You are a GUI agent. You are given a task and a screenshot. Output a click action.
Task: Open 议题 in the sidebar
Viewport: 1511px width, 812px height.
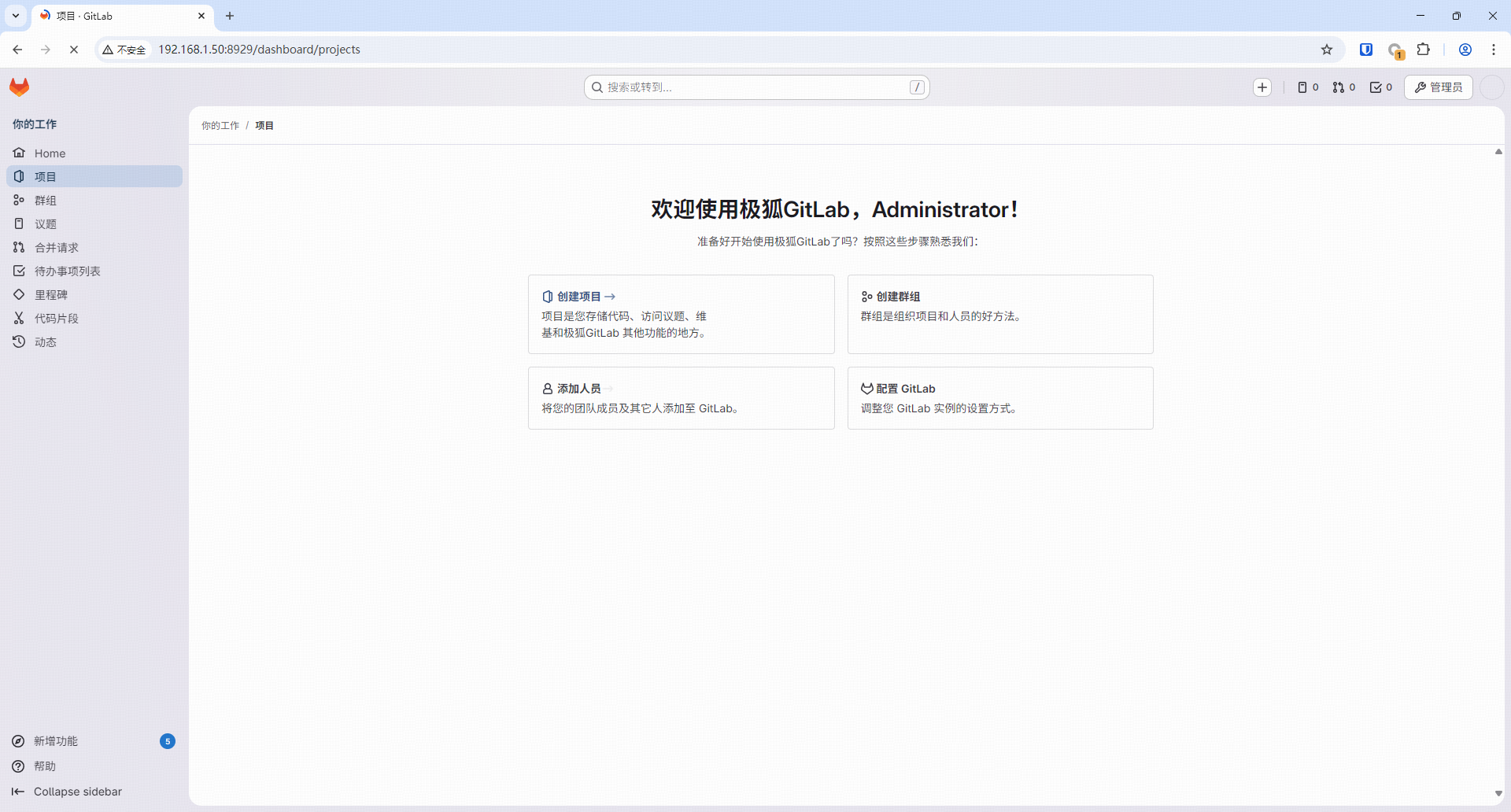(x=94, y=224)
